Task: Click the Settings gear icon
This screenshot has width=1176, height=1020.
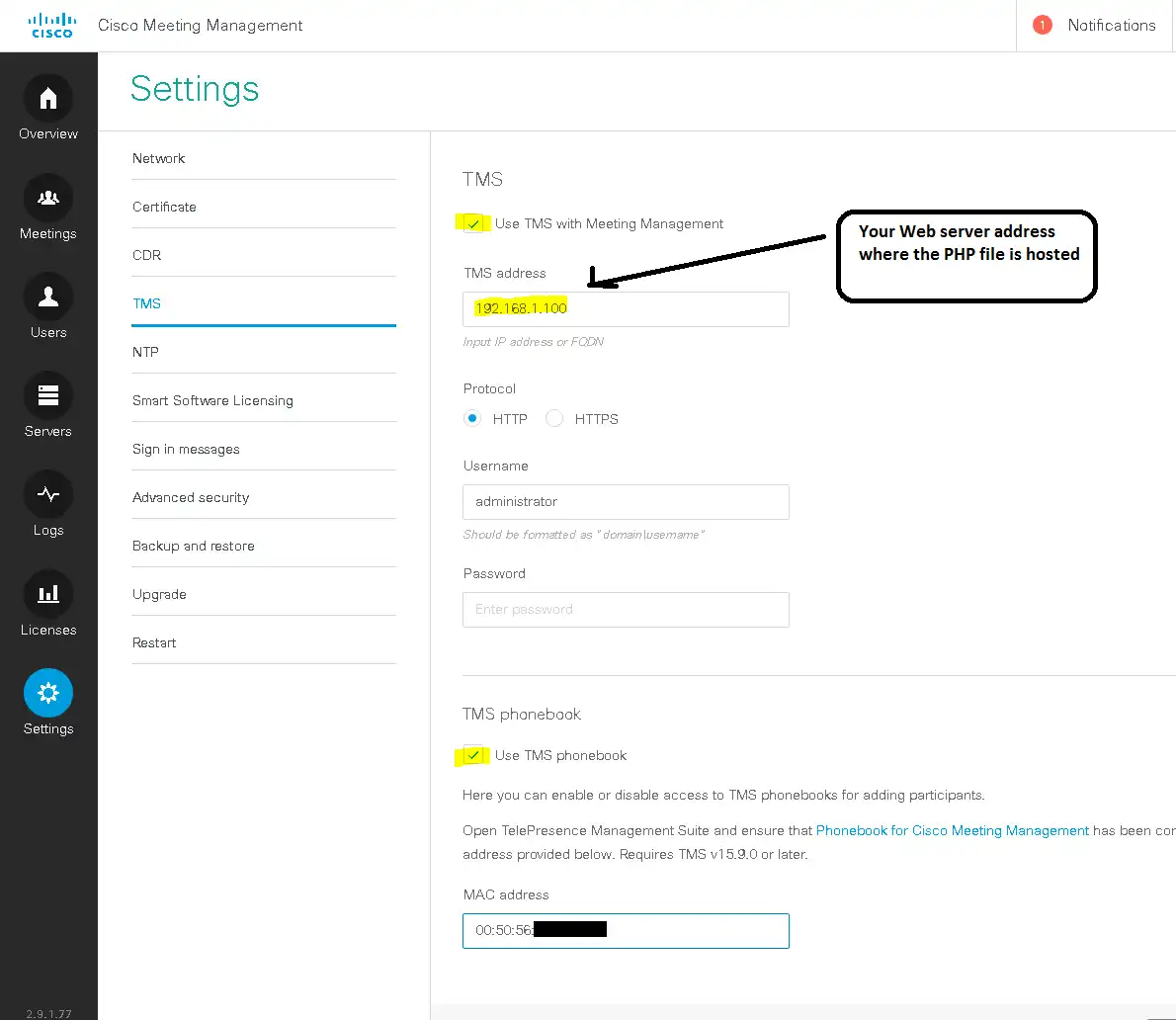Action: click(x=48, y=693)
